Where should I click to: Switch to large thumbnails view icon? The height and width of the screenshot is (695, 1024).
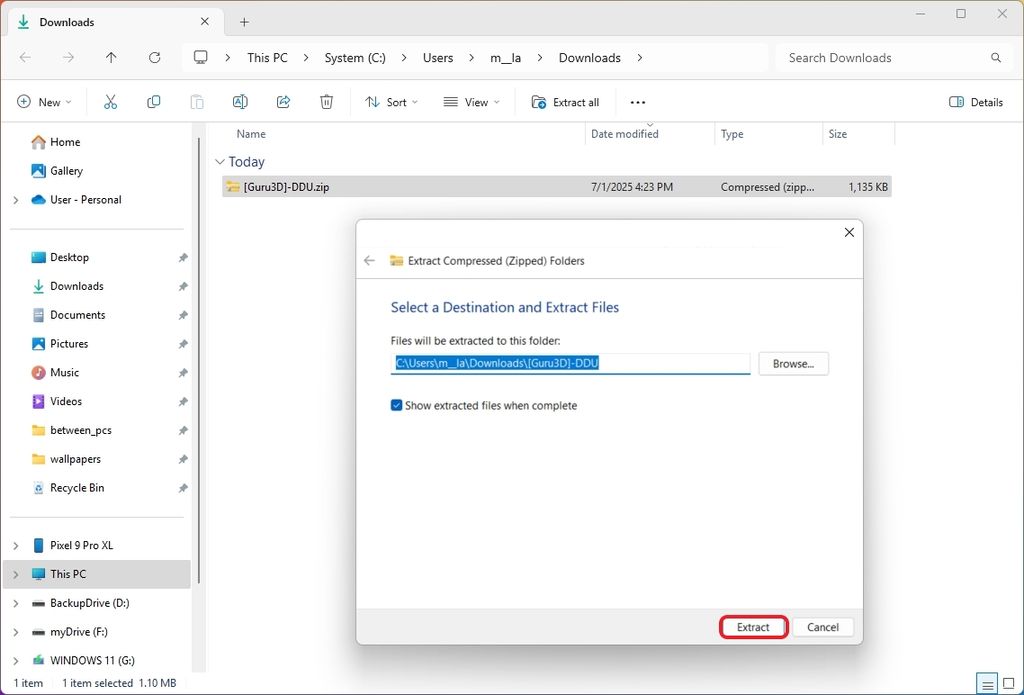pos(1009,684)
